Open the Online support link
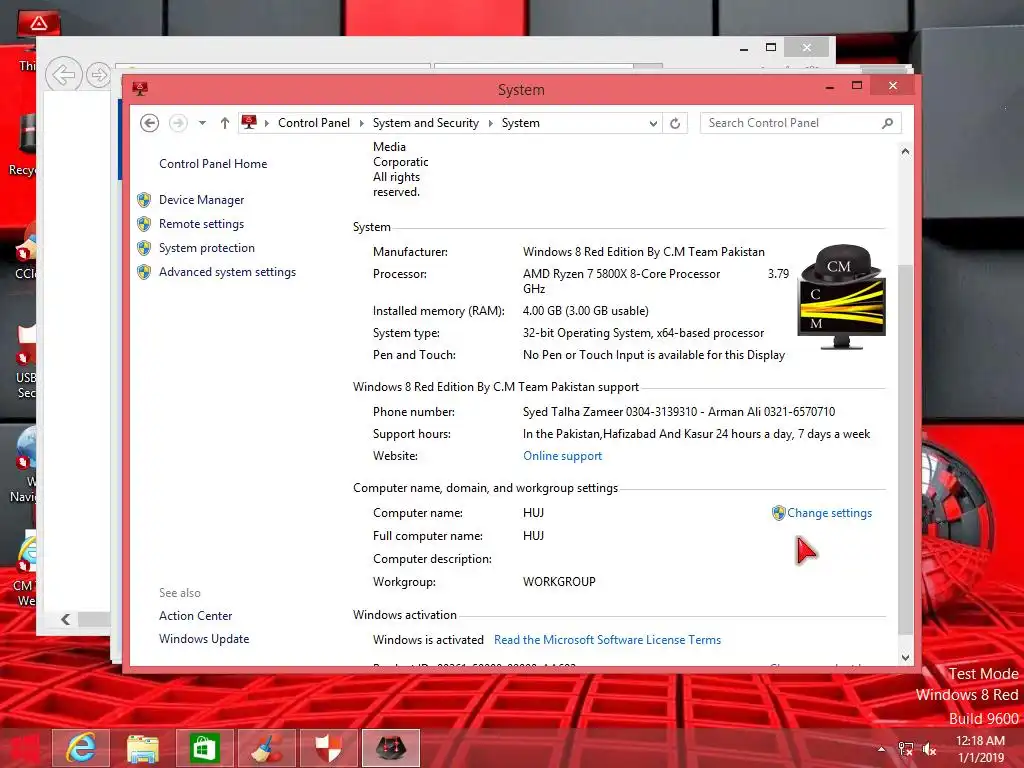The height and width of the screenshot is (768, 1024). [x=562, y=456]
